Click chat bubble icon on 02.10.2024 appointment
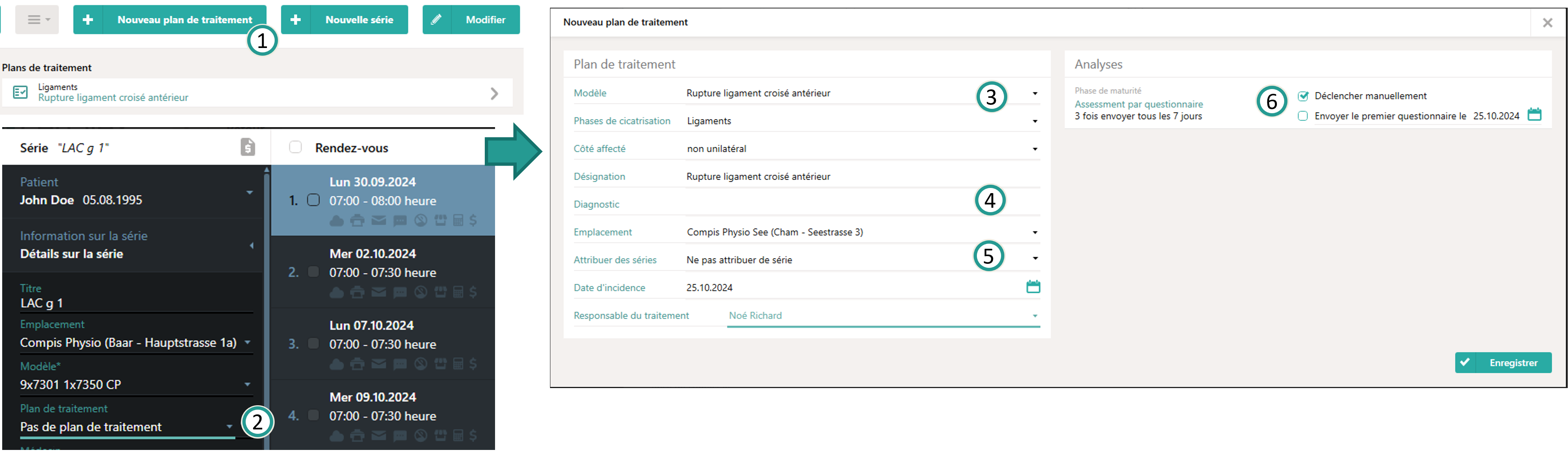 [x=400, y=292]
